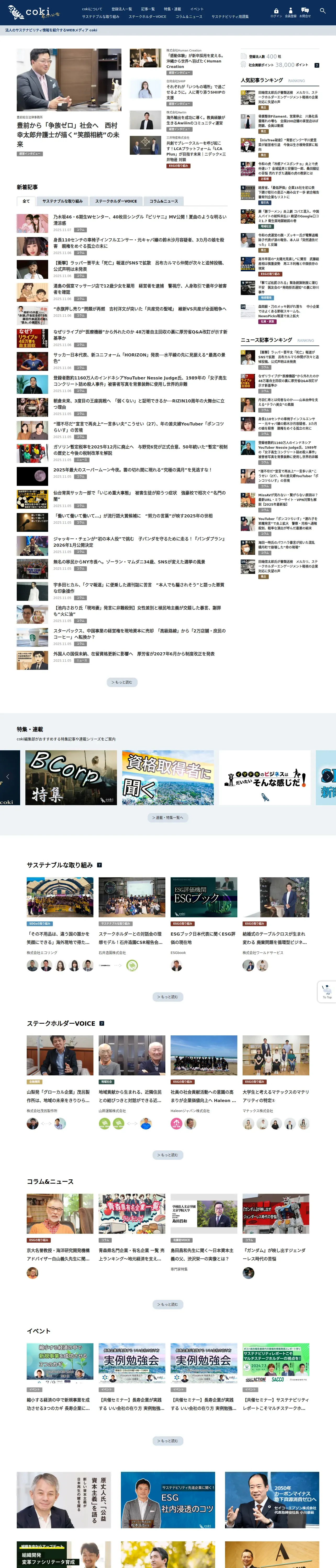Viewport: 336px width, 1568px height.
Task: Click the ガンダム card image in コラム&ニュース
Action: (x=276, y=1214)
